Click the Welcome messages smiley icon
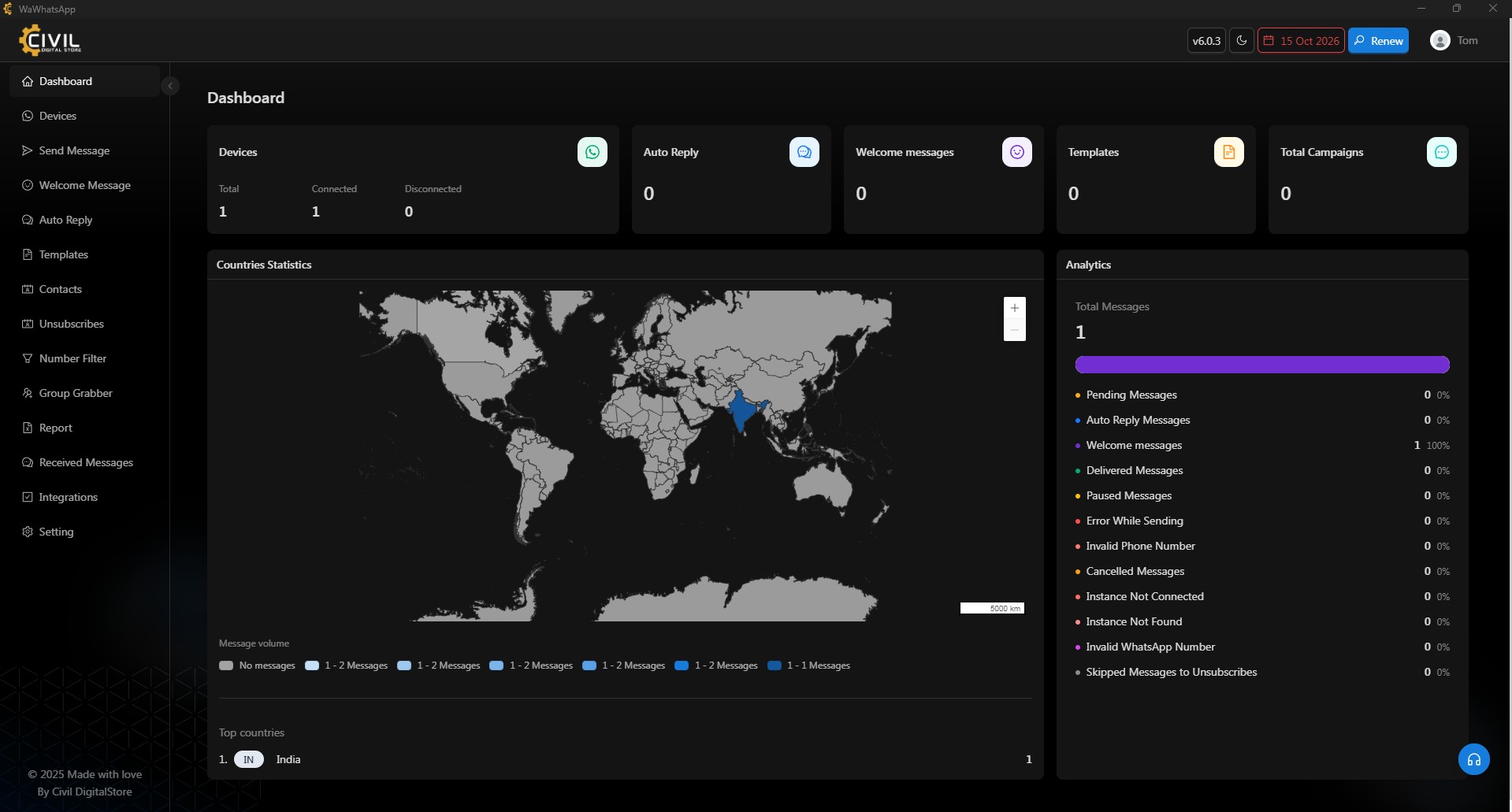The height and width of the screenshot is (812, 1512). [x=1016, y=152]
